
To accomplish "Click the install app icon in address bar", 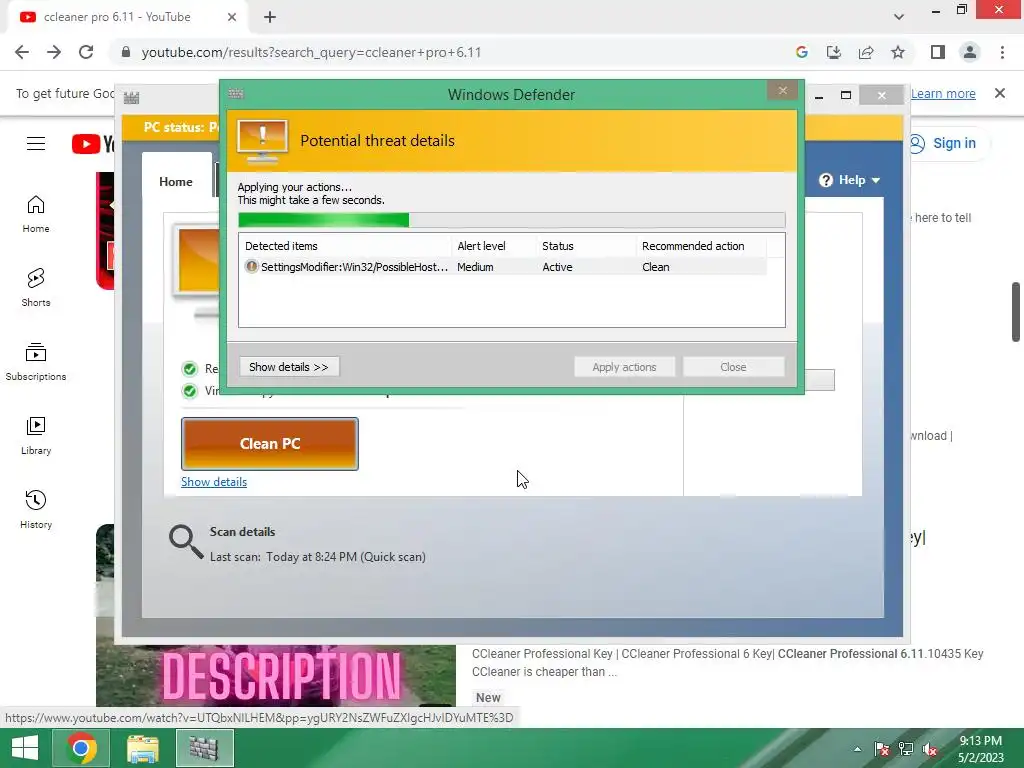I will point(834,52).
